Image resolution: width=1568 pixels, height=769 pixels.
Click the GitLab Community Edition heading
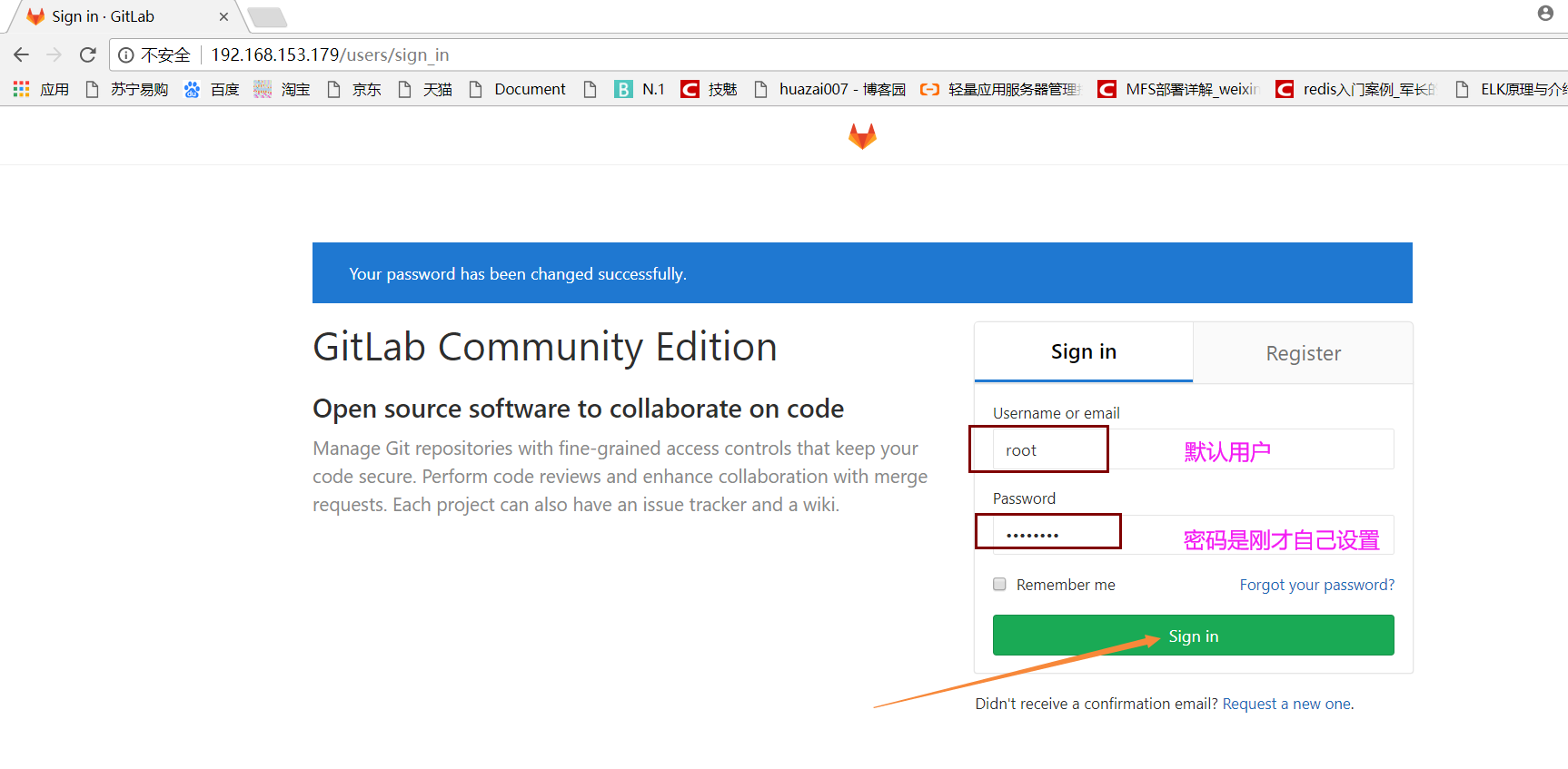(x=545, y=347)
